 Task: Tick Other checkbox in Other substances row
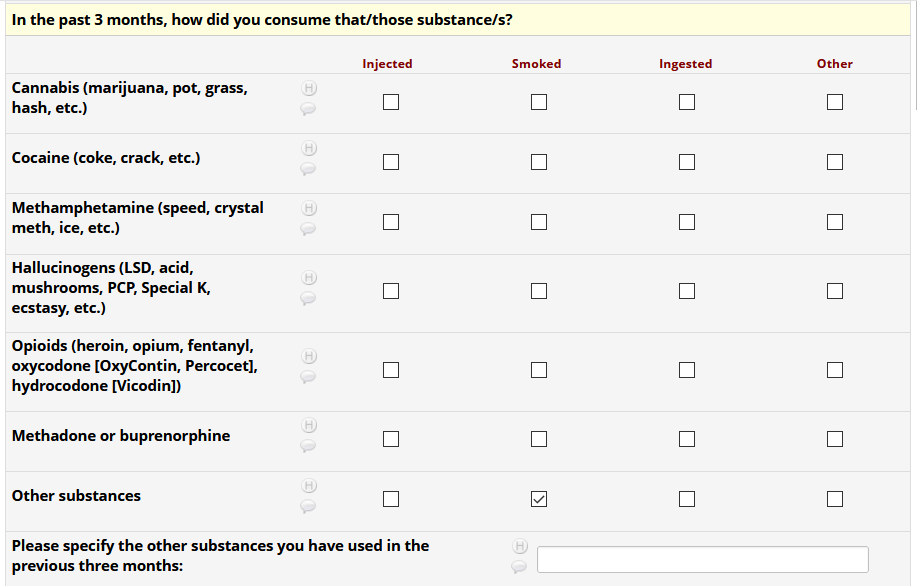coord(835,499)
